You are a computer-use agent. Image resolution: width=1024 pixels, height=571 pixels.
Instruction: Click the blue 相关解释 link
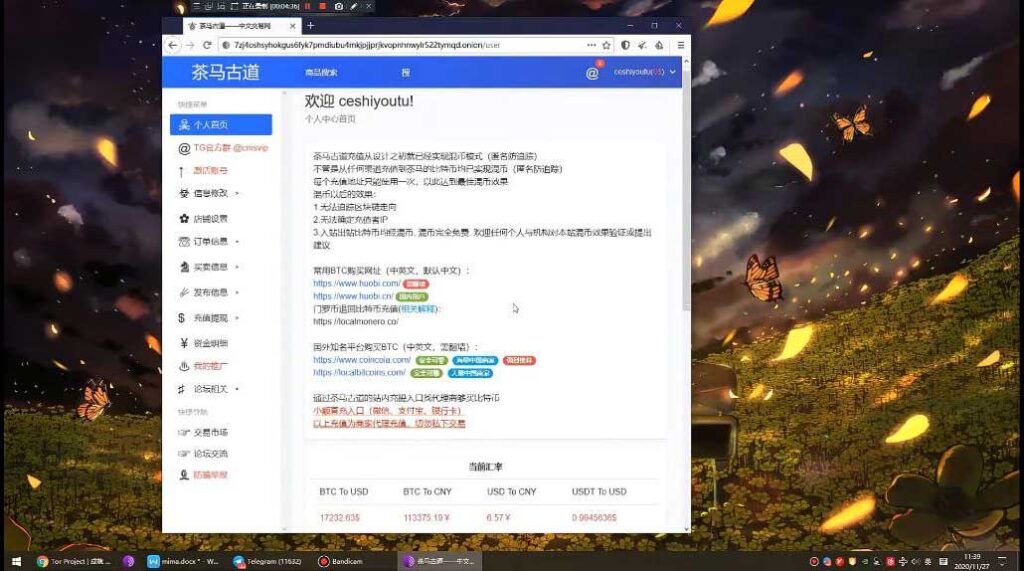coord(419,309)
